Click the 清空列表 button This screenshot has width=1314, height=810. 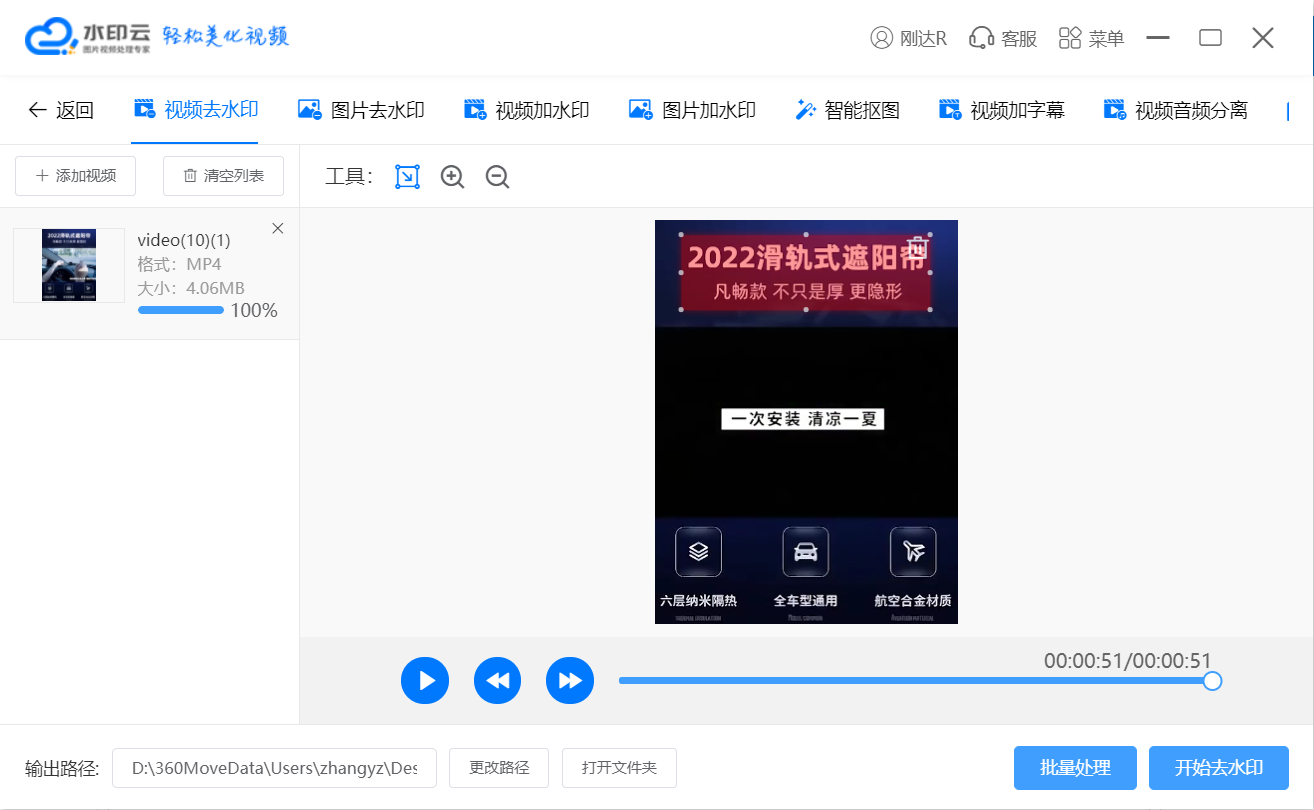(x=223, y=176)
